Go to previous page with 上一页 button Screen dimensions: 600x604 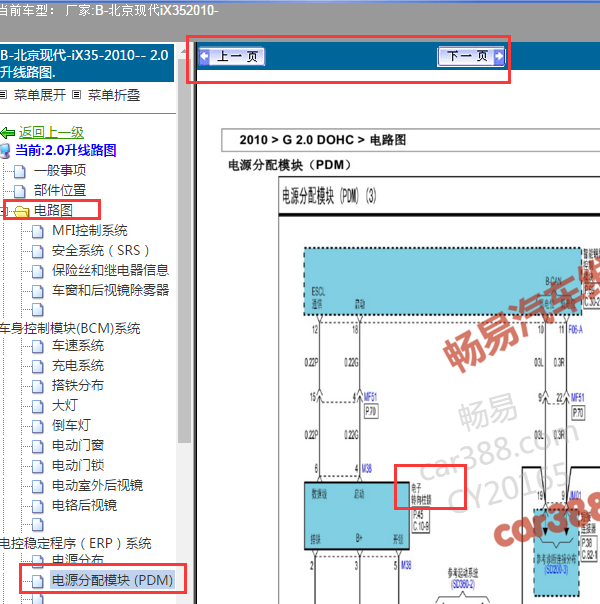click(x=232, y=57)
